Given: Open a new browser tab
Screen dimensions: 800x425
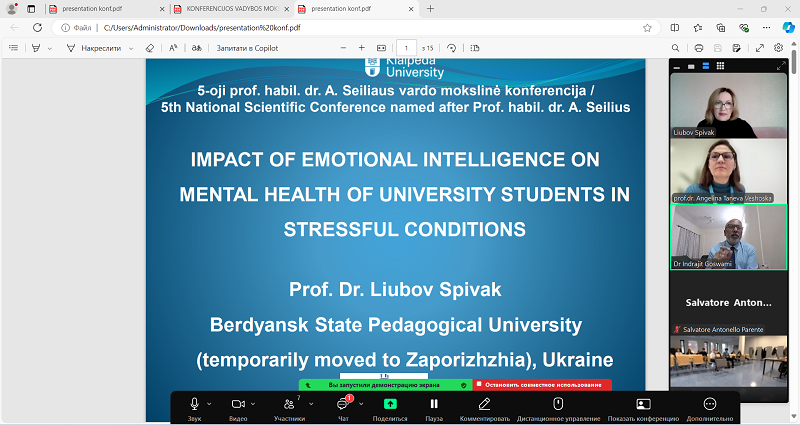Looking at the screenshot, I should [x=430, y=9].
